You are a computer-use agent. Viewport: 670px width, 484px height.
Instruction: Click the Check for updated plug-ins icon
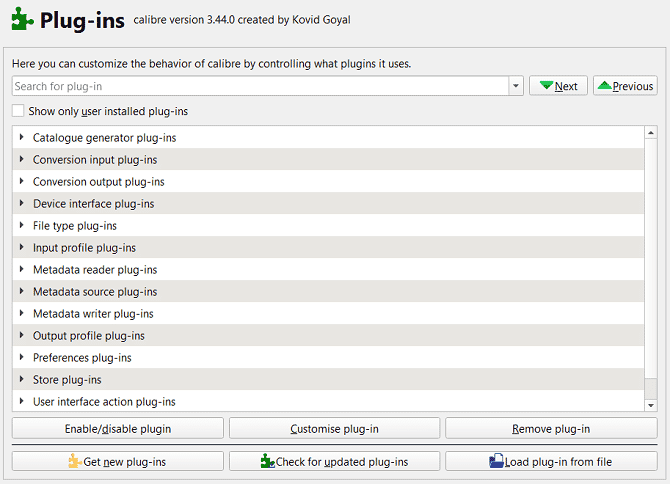(267, 461)
